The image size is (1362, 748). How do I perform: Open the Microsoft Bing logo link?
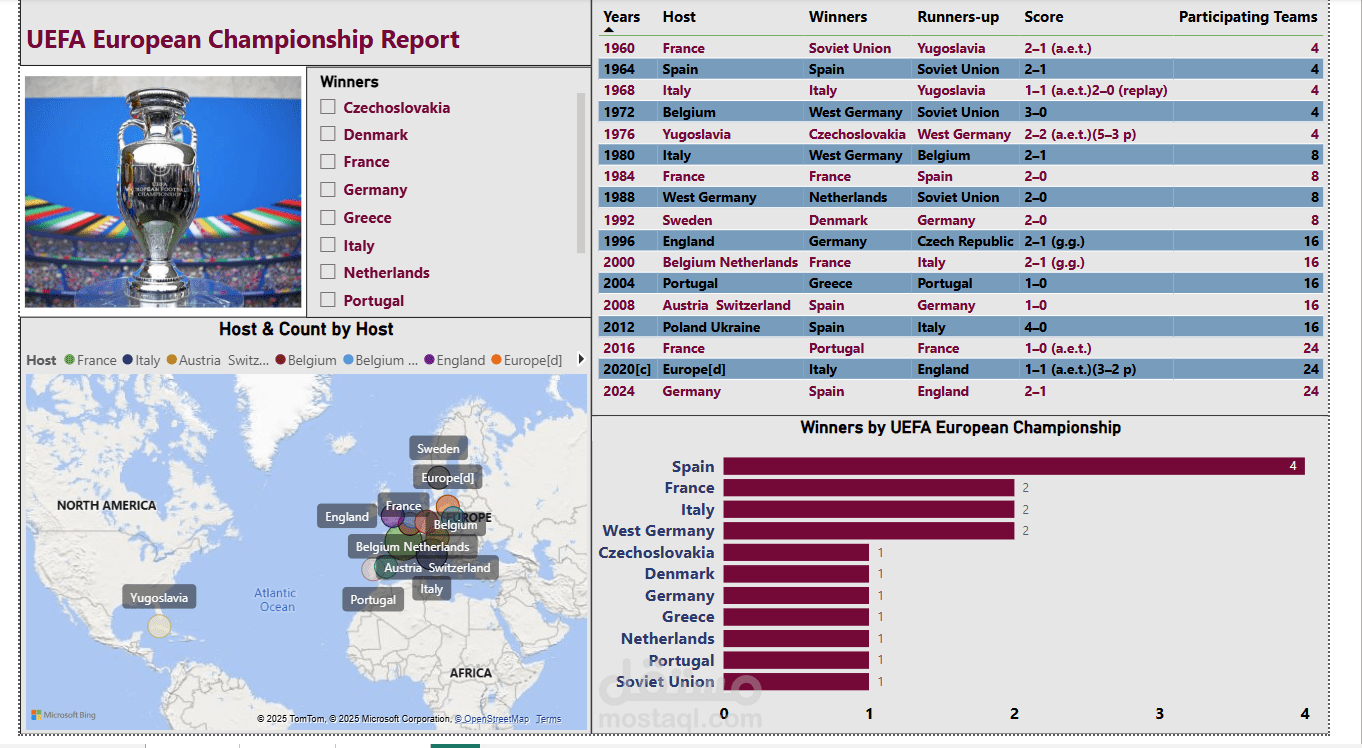point(63,715)
